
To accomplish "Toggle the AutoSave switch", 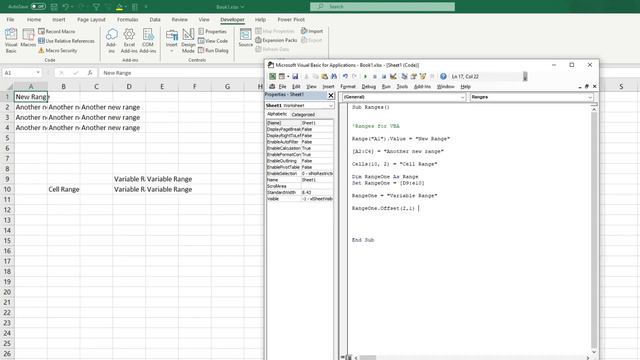I will pyautogui.click(x=38, y=7).
